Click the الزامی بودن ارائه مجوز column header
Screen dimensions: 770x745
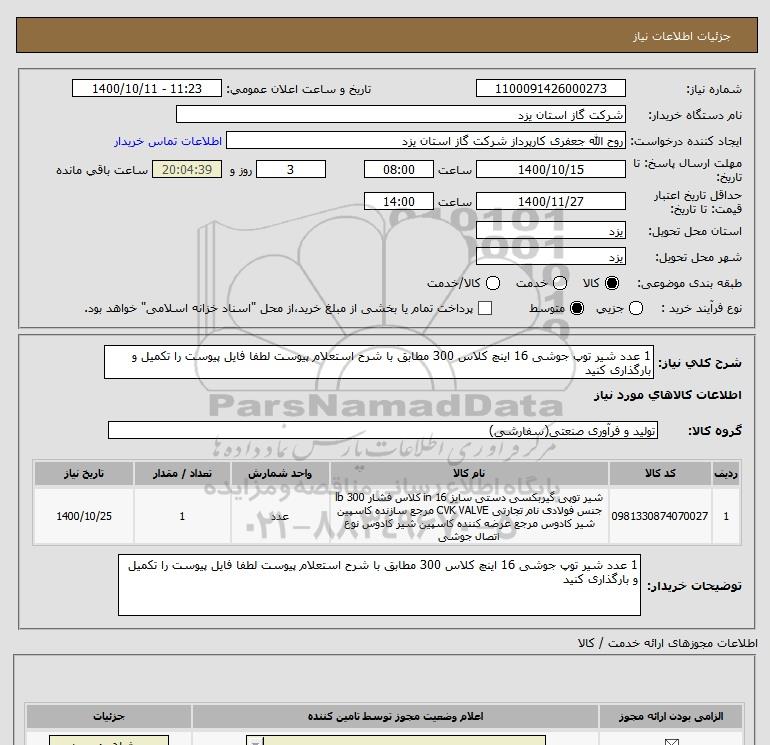click(671, 717)
